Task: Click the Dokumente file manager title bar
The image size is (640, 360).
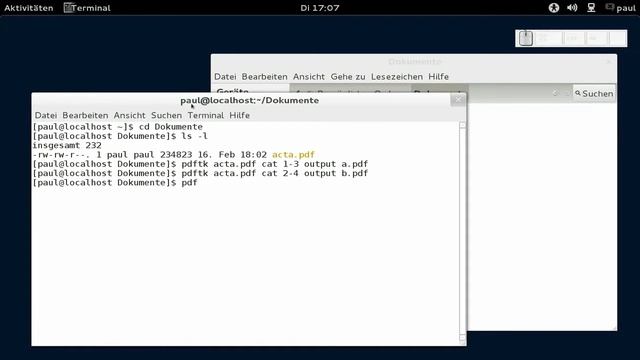Action: coord(414,62)
